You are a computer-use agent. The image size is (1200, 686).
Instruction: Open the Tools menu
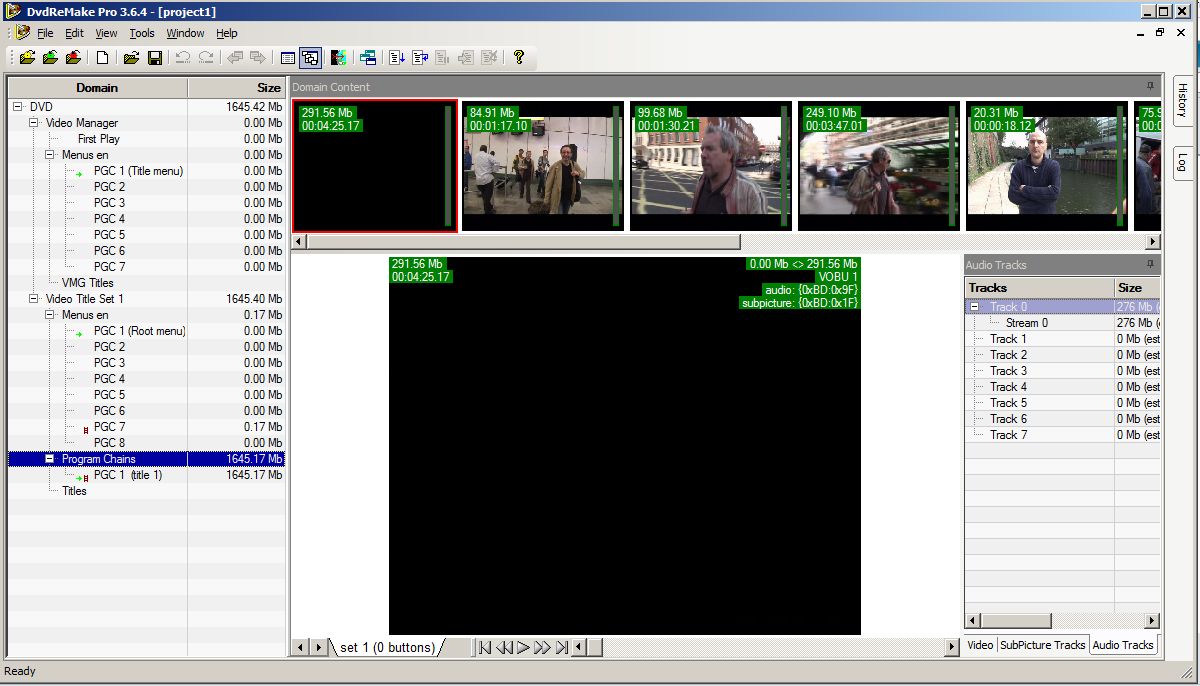(x=142, y=33)
